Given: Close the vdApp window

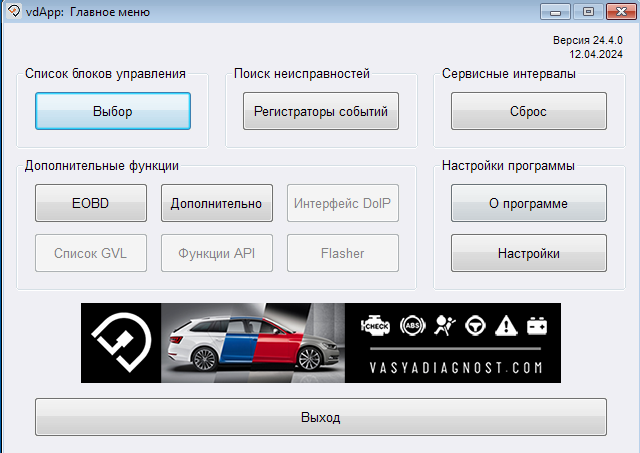Looking at the screenshot, I should coord(621,11).
